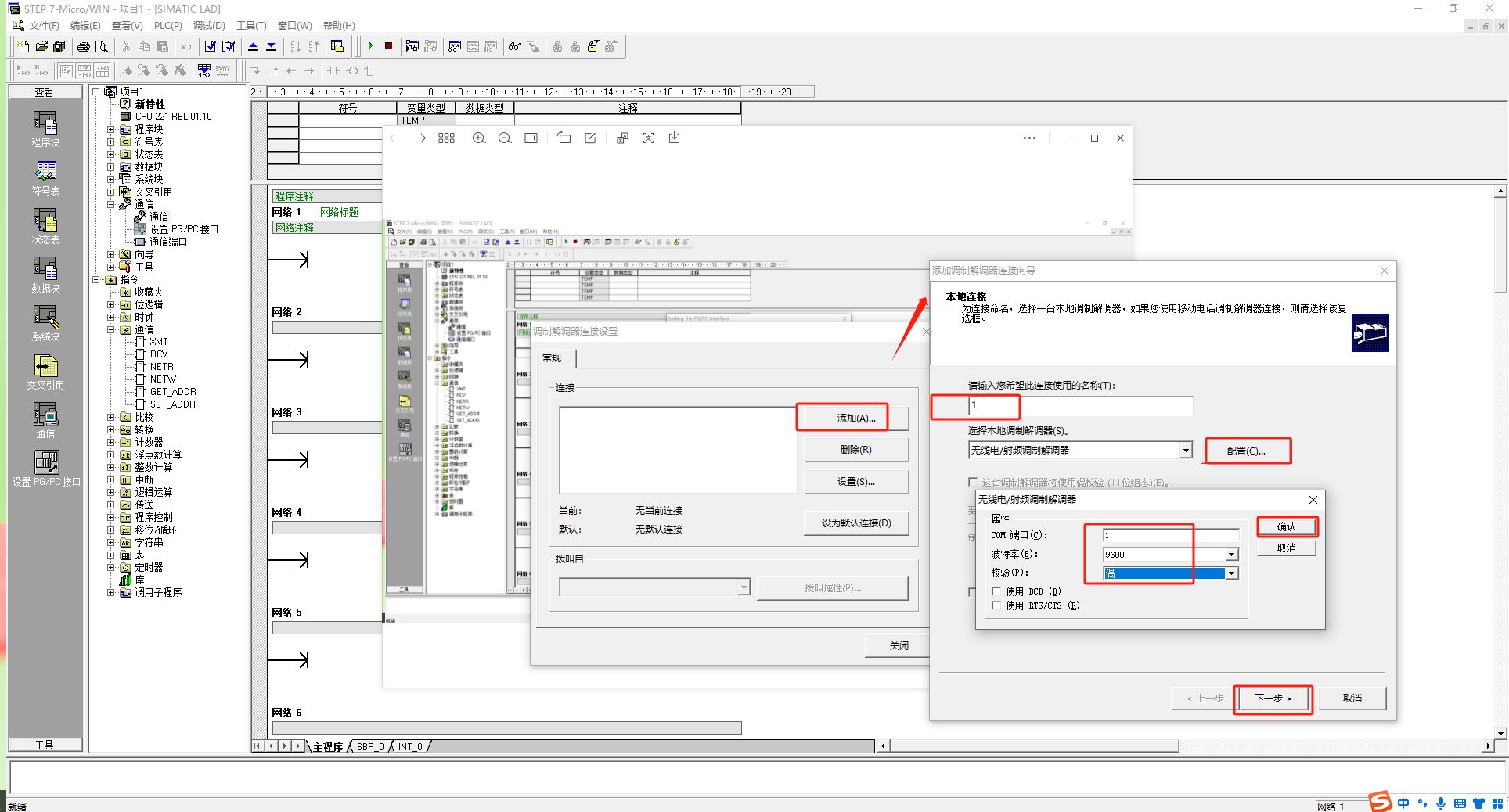Click the Program Status monitor icon
Viewport: 1509px width, 812px height.
click(x=412, y=46)
